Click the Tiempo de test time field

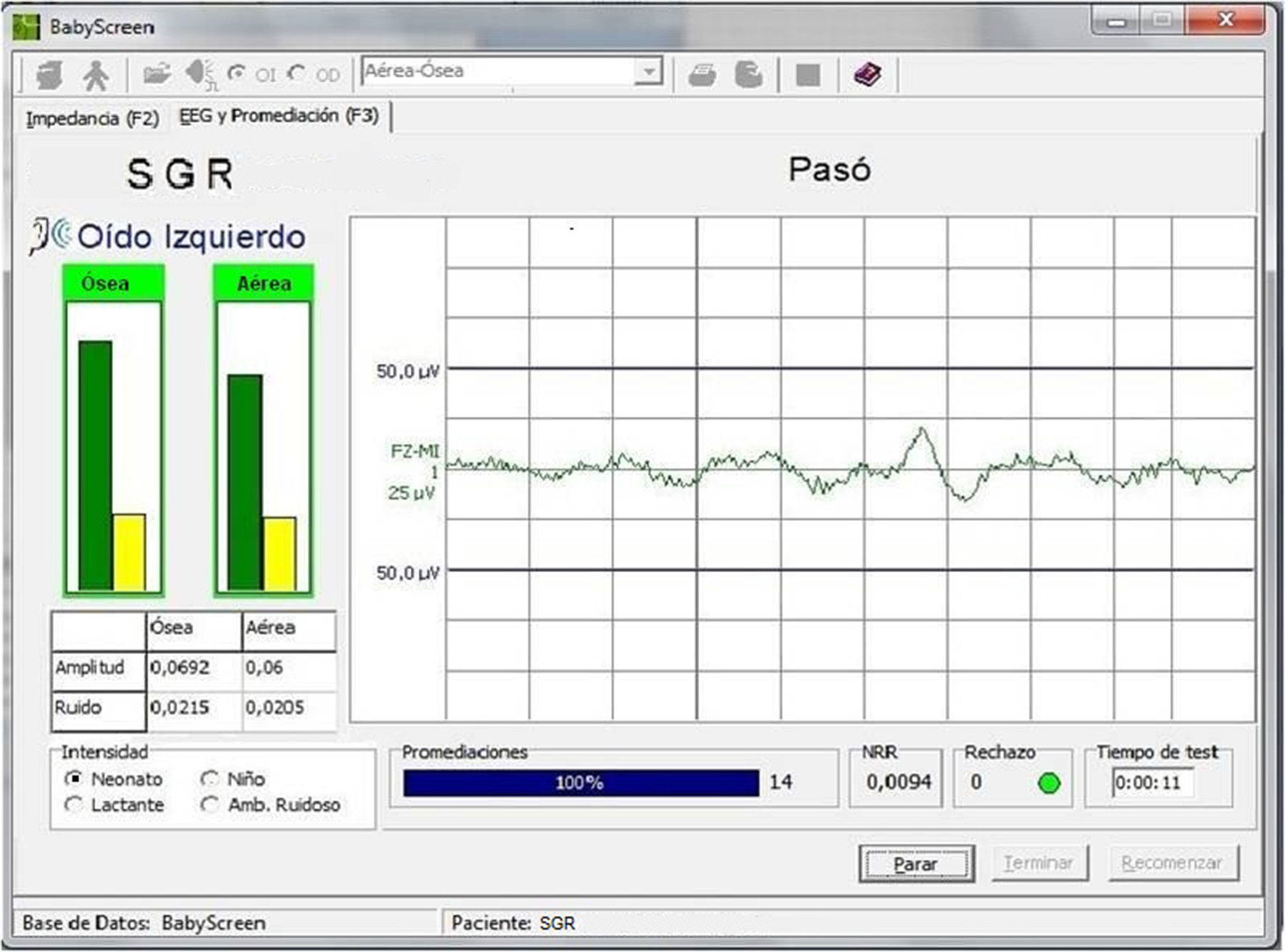[1152, 782]
